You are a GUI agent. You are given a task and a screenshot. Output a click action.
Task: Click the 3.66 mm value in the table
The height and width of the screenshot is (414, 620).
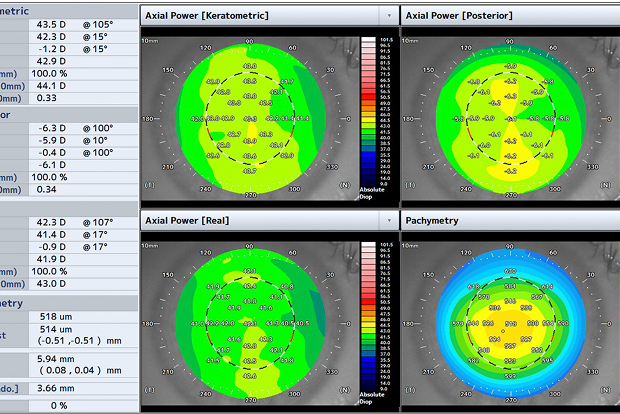(x=70, y=388)
